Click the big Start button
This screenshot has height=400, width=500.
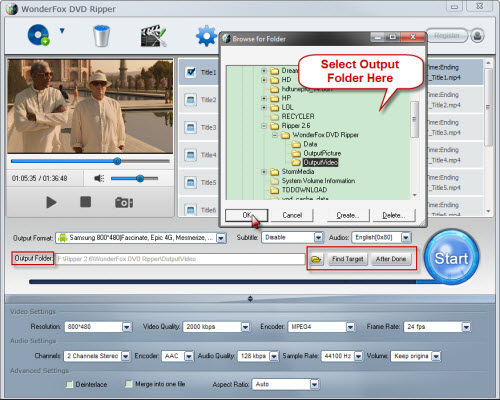[451, 257]
